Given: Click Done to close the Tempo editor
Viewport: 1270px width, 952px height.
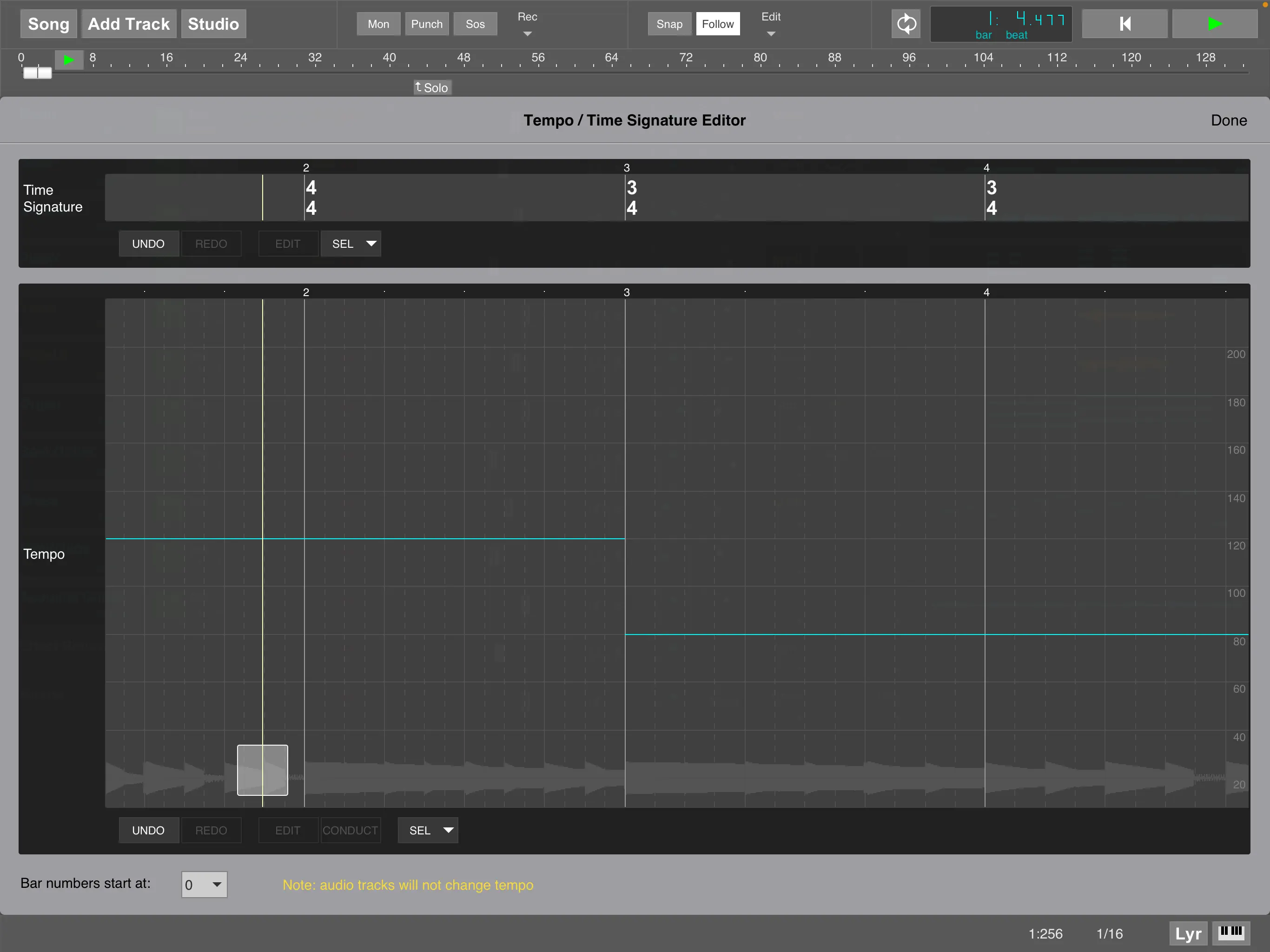Looking at the screenshot, I should coord(1229,120).
